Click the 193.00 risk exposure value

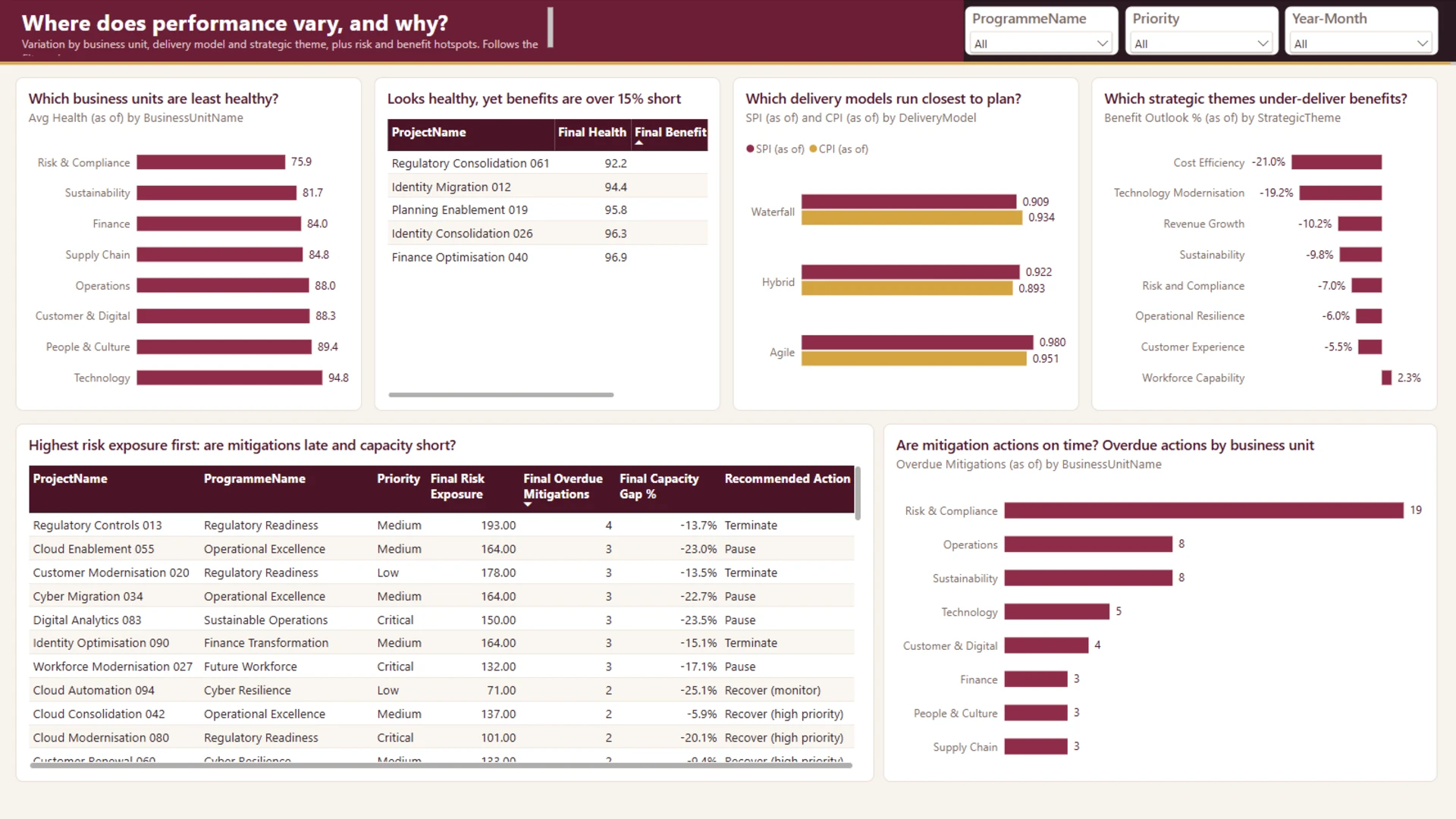[498, 525]
